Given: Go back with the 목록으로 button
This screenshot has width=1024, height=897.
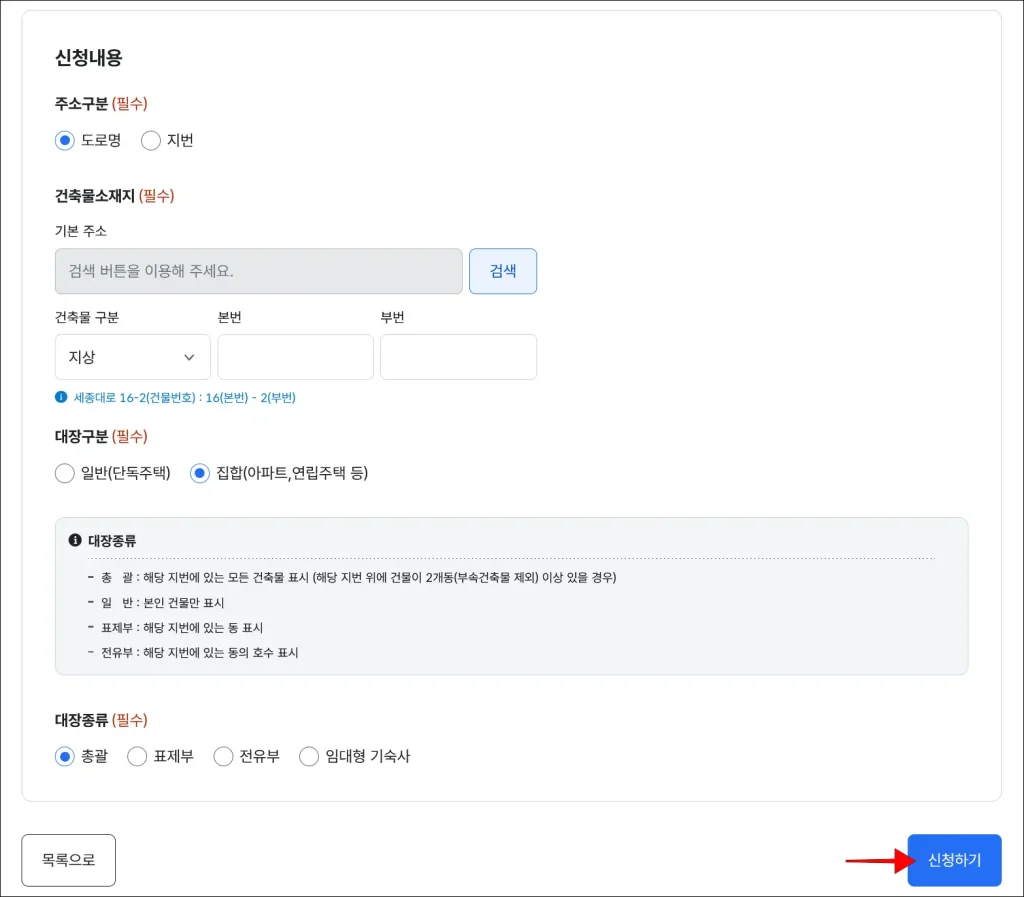Looking at the screenshot, I should [x=69, y=860].
